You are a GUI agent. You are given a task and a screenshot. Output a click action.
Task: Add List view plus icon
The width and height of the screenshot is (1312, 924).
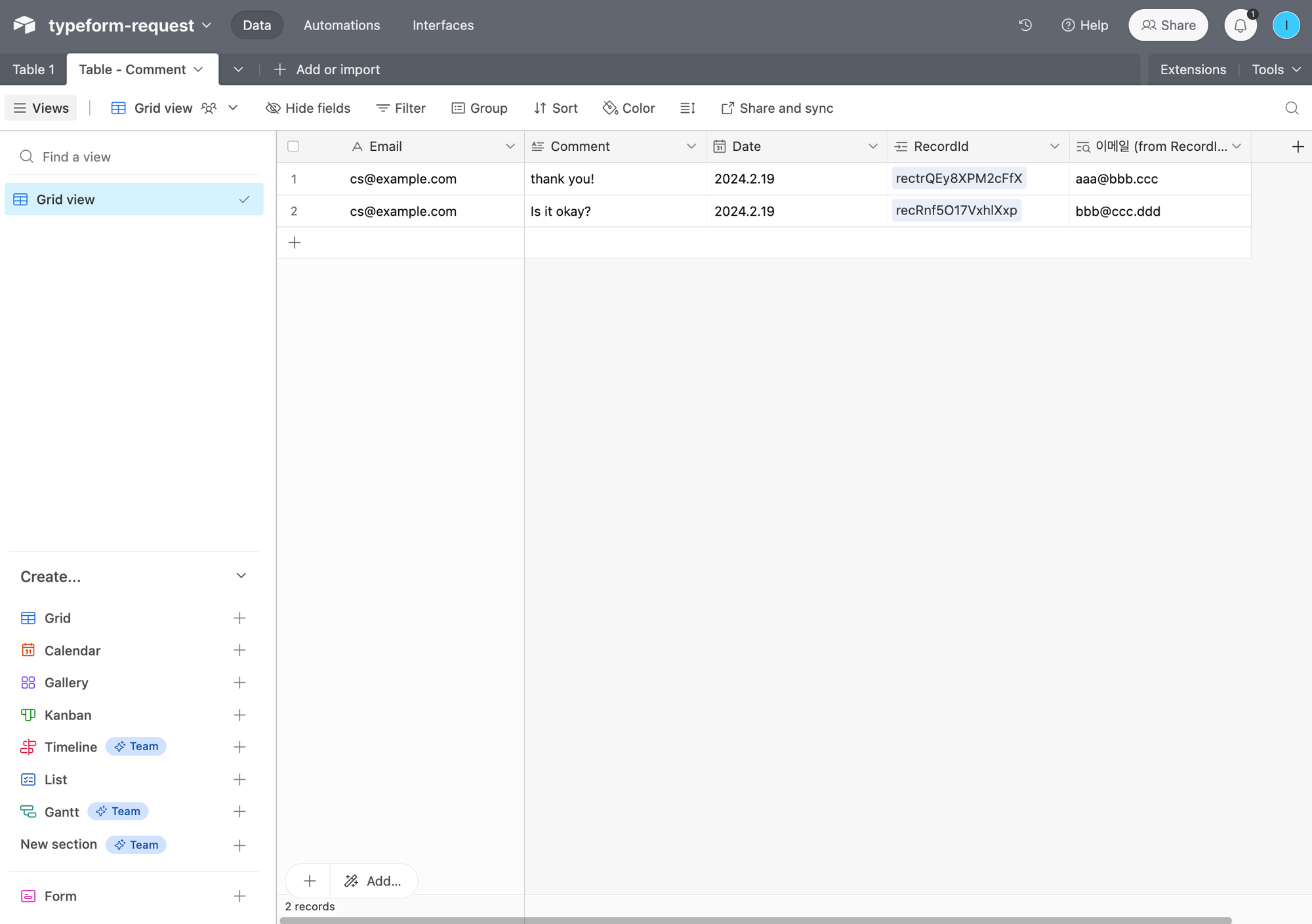click(239, 779)
